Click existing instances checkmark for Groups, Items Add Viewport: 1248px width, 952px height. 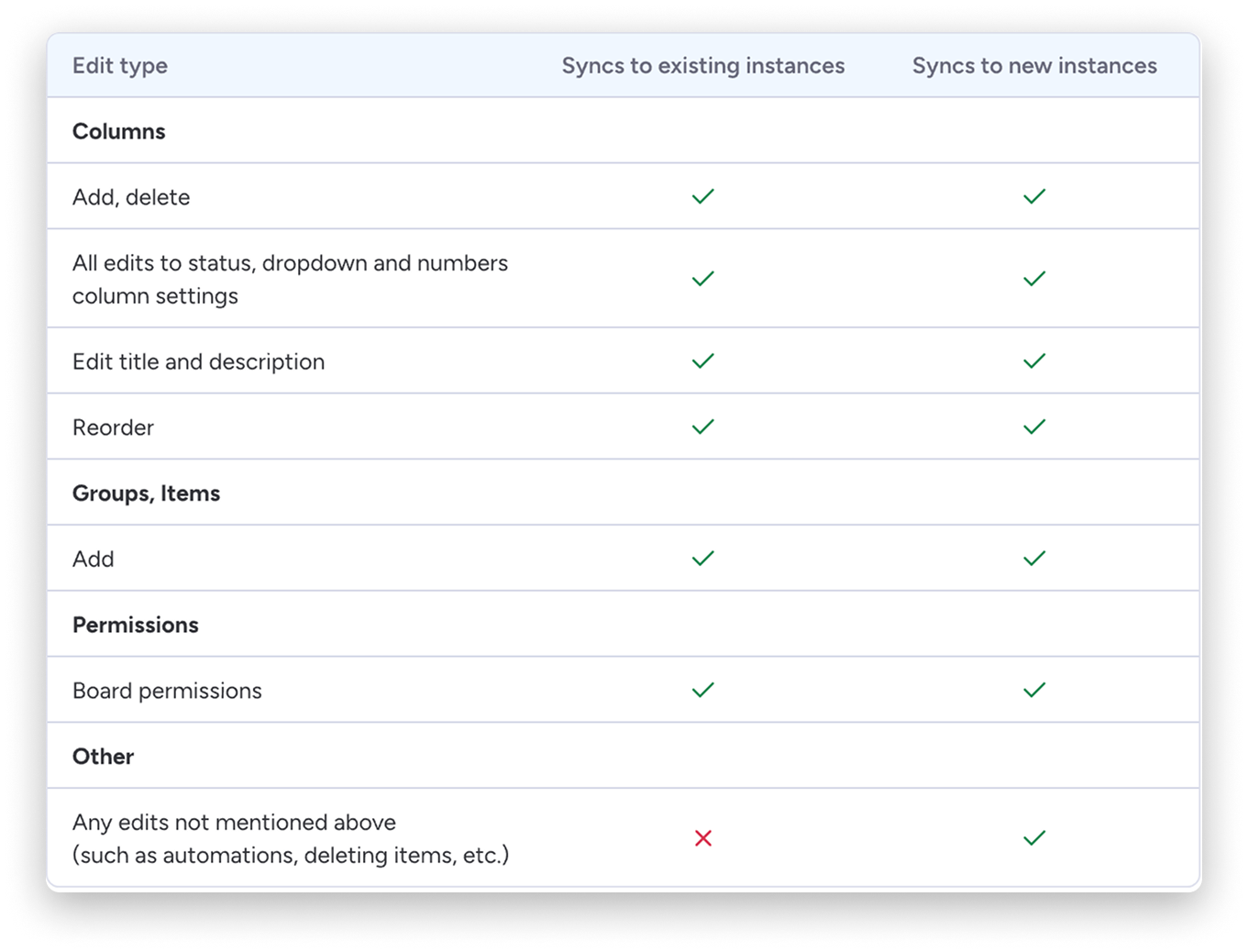703,559
